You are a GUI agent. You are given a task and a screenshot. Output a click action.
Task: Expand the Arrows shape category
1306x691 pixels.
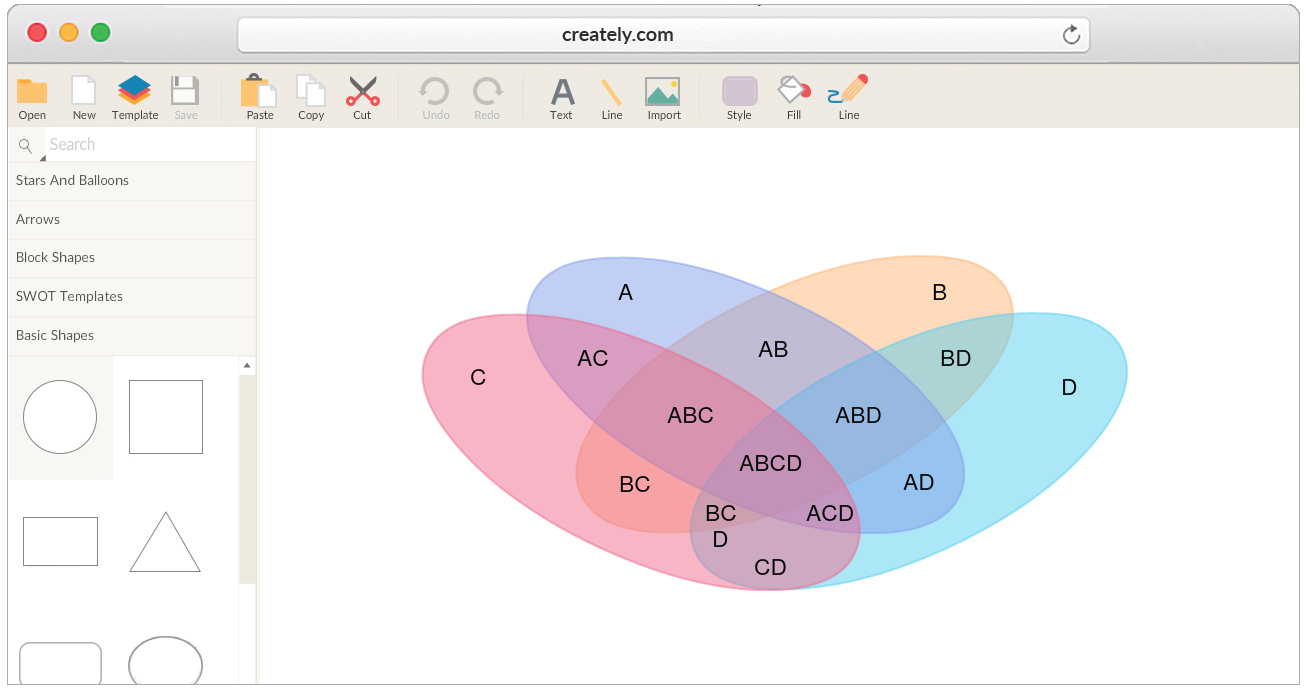pyautogui.click(x=132, y=220)
